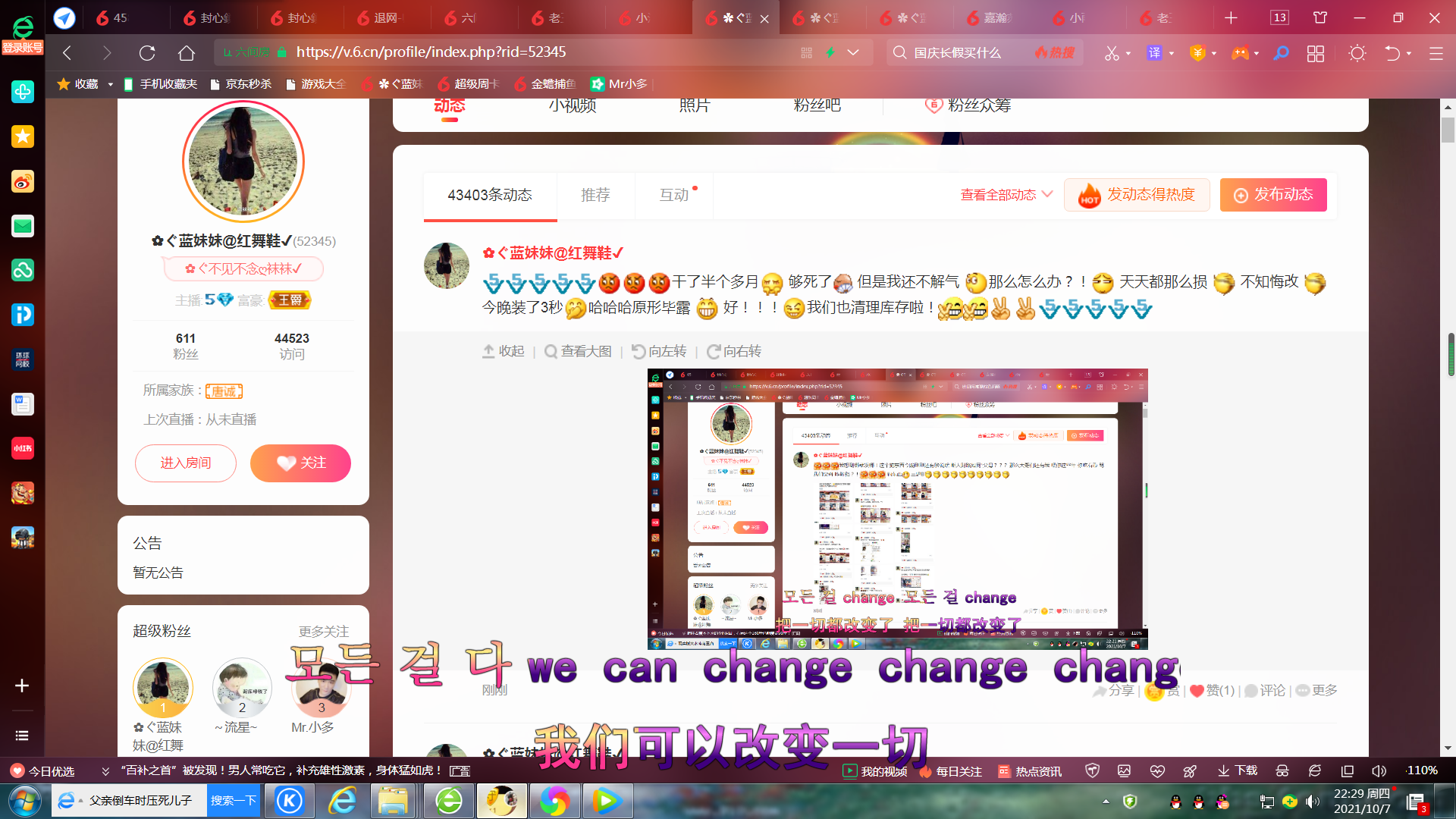Open the apps grid icon in toolbar
1456x819 pixels.
point(1316,53)
